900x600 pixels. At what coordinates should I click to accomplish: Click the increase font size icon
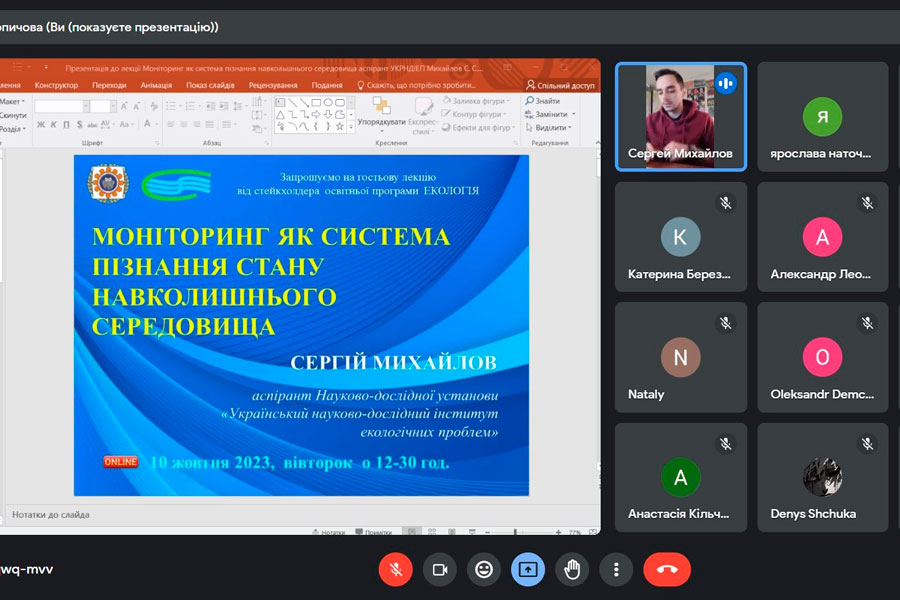(124, 106)
